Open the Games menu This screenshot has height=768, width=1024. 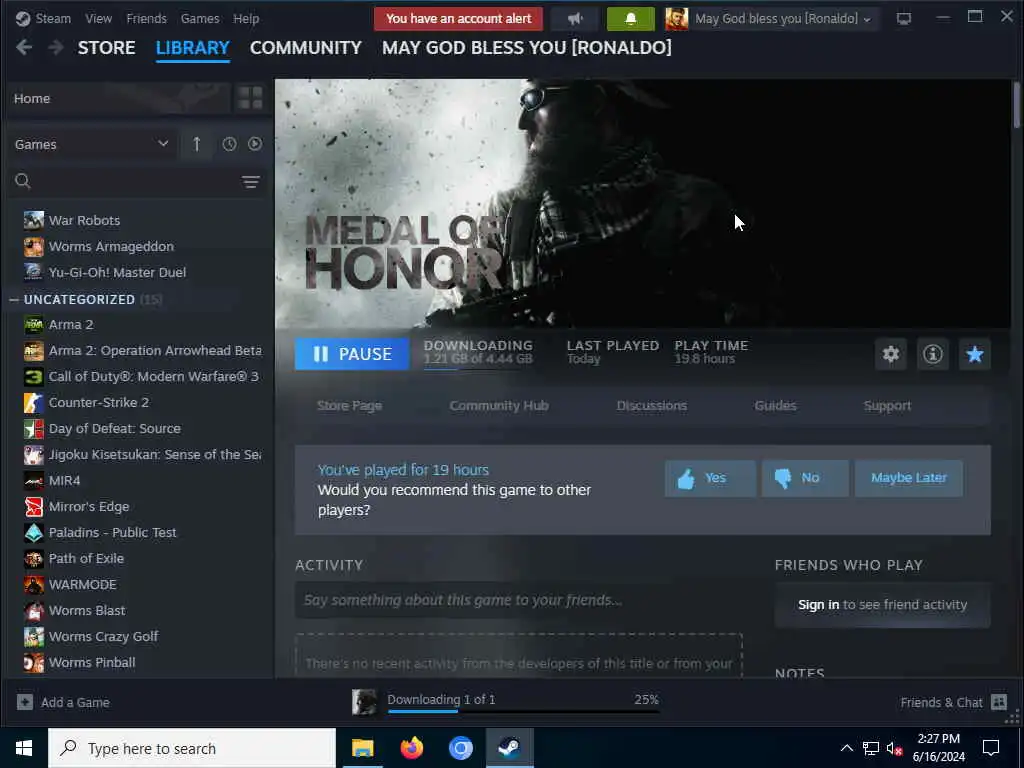(200, 18)
